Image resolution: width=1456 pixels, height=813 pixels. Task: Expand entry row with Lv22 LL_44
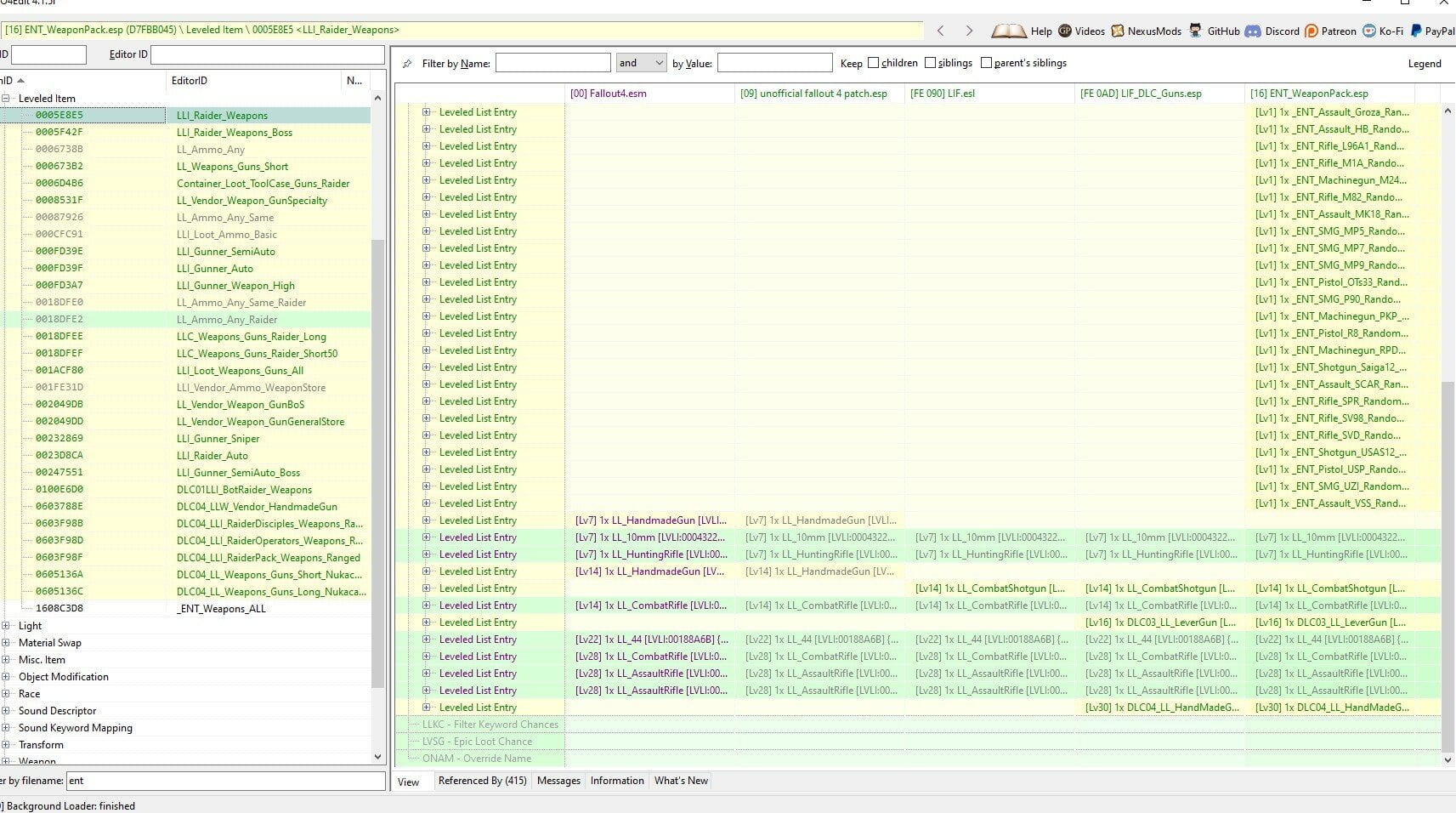point(427,640)
